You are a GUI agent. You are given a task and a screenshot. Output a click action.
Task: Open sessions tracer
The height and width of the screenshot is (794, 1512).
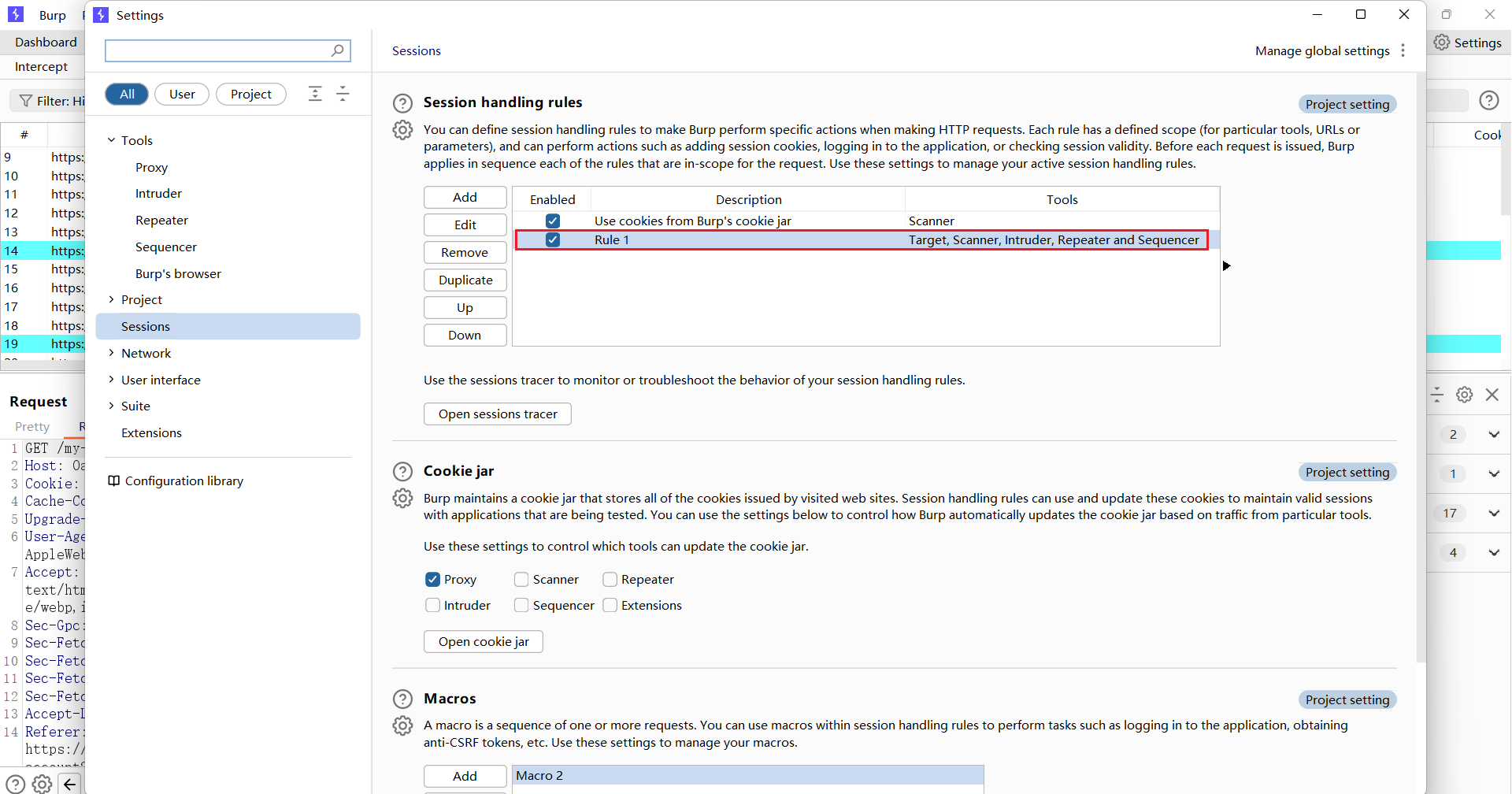tap(498, 414)
